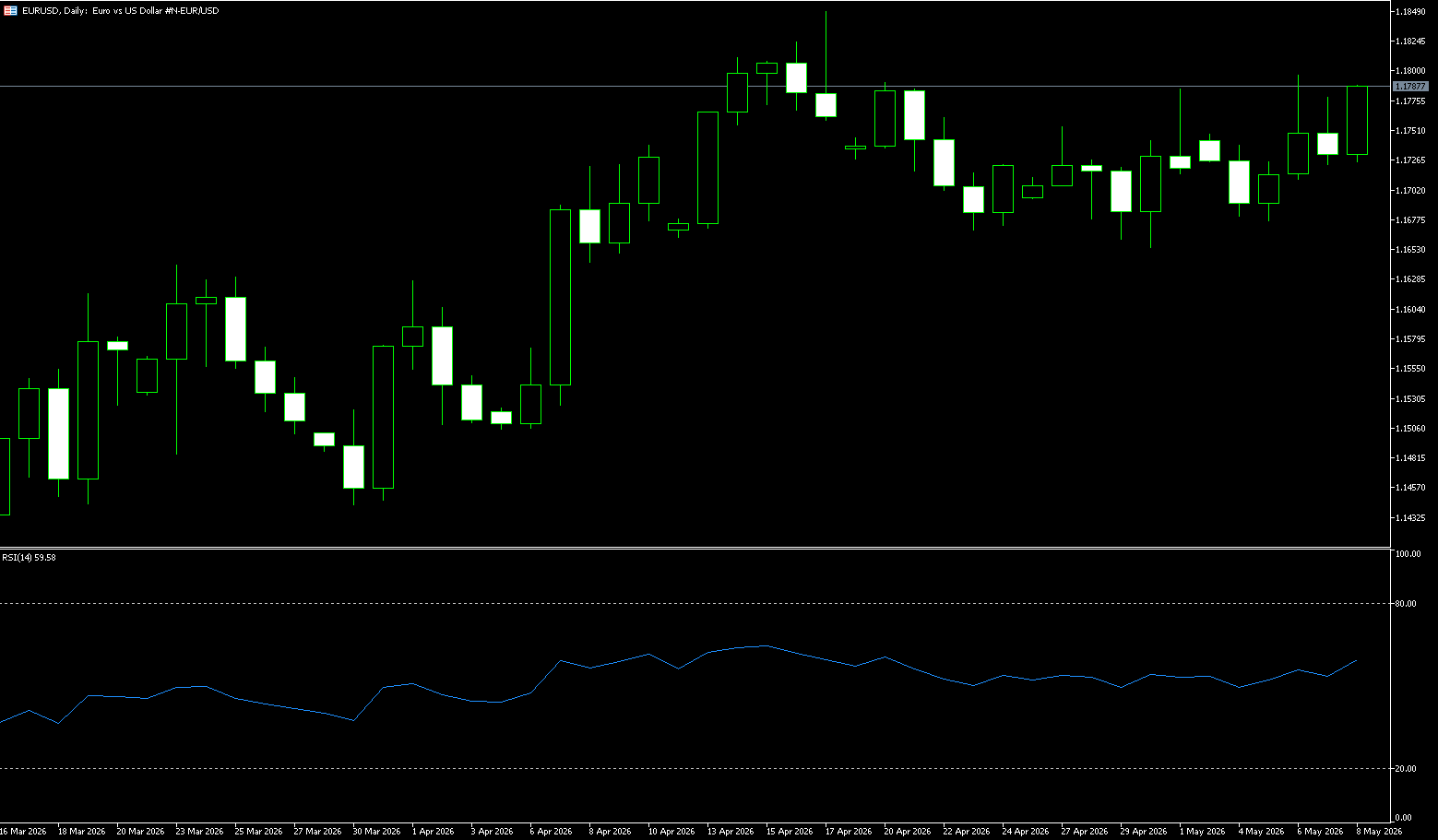
Task: Click the 1.16040 price scale label
Action: [x=1411, y=309]
